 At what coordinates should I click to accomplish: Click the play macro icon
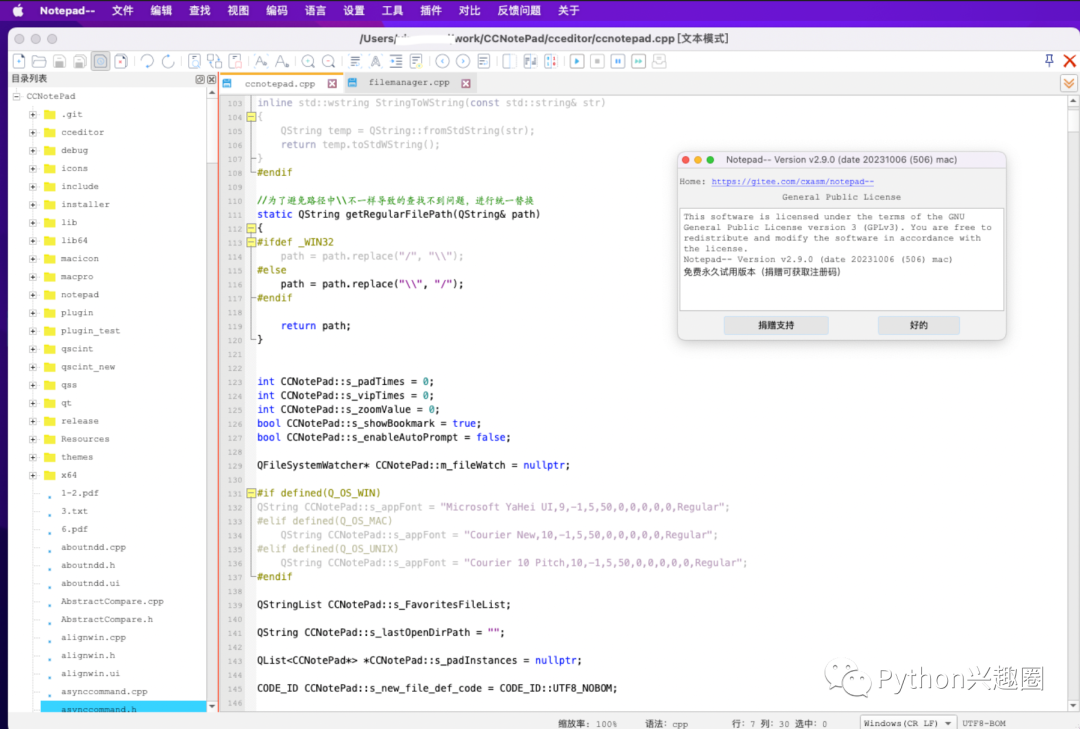click(x=577, y=61)
